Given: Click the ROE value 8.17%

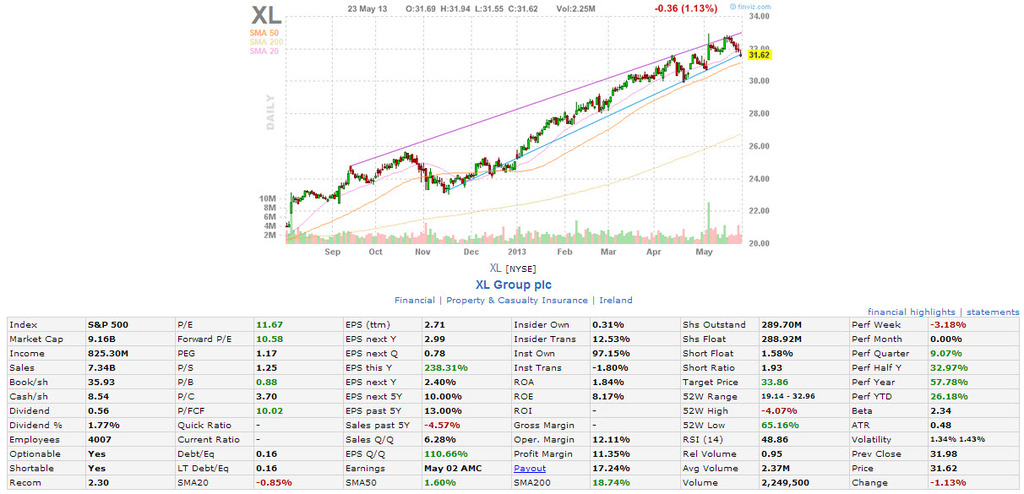Looking at the screenshot, I should (x=607, y=397).
